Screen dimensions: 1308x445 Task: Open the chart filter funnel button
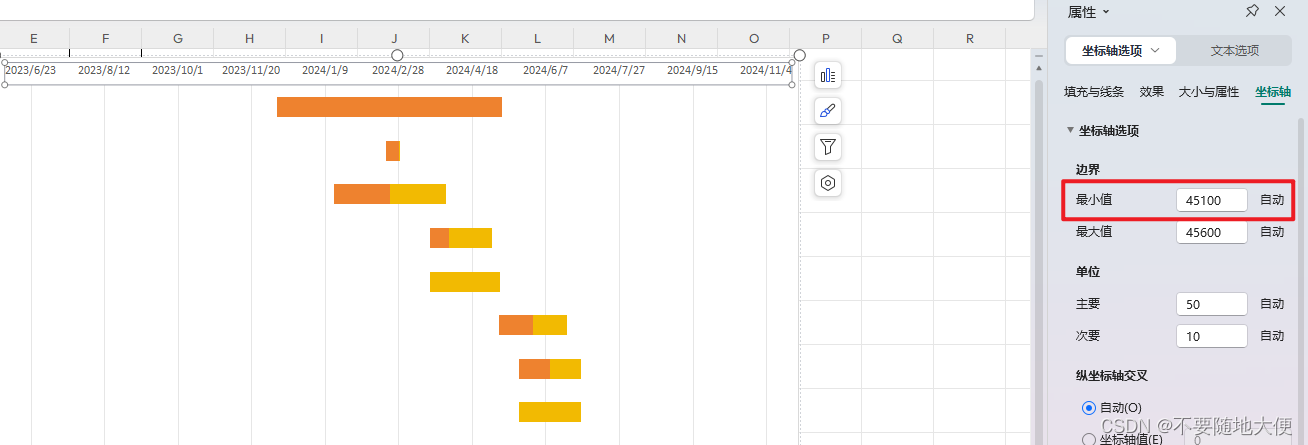click(x=828, y=147)
